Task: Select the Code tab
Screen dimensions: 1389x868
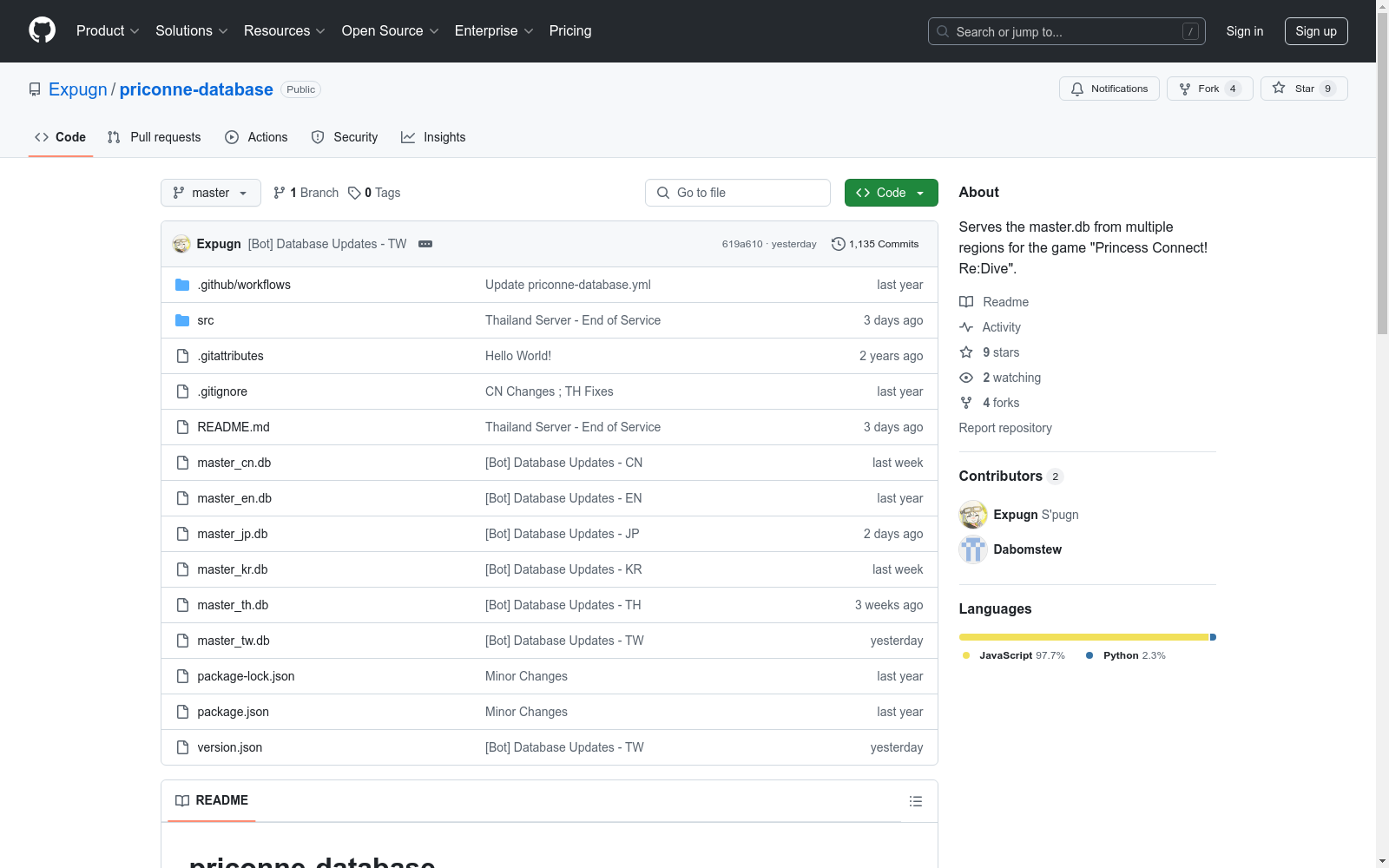Action: [61, 137]
